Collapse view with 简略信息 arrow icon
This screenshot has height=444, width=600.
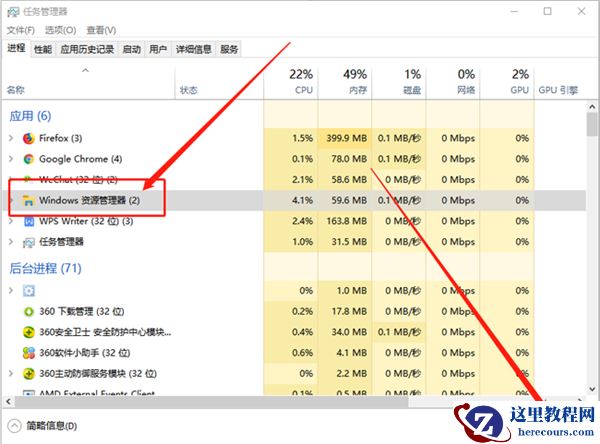pyautogui.click(x=14, y=426)
